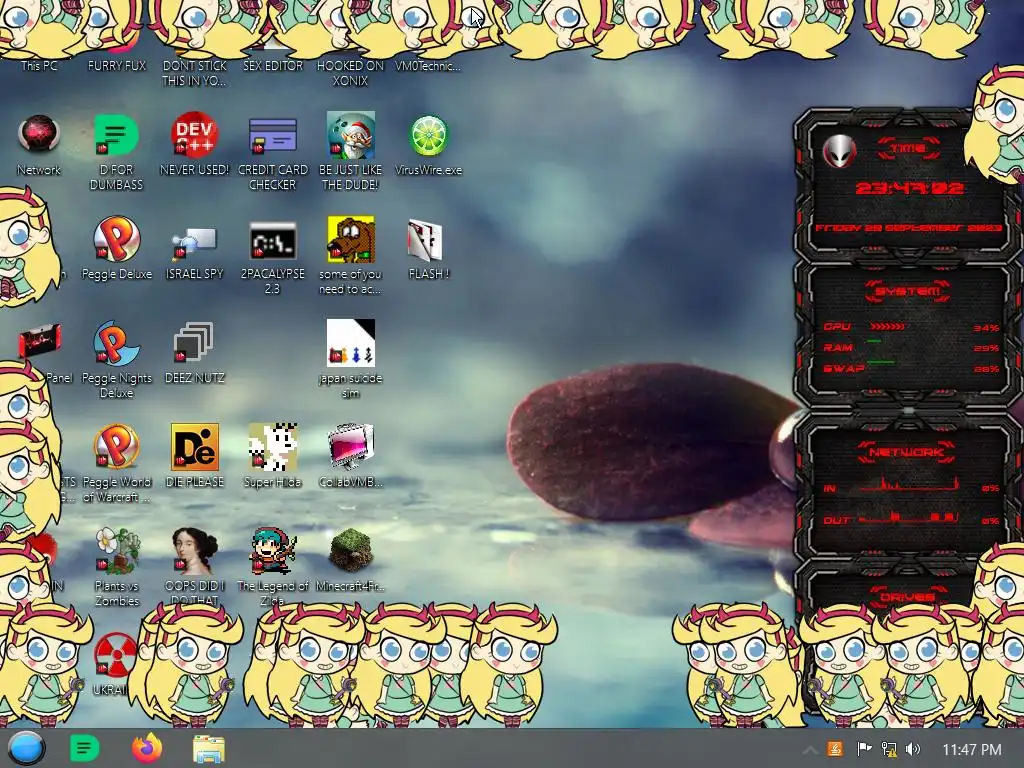Open the CREDIT CARD CHECKER shortcut

272,135
